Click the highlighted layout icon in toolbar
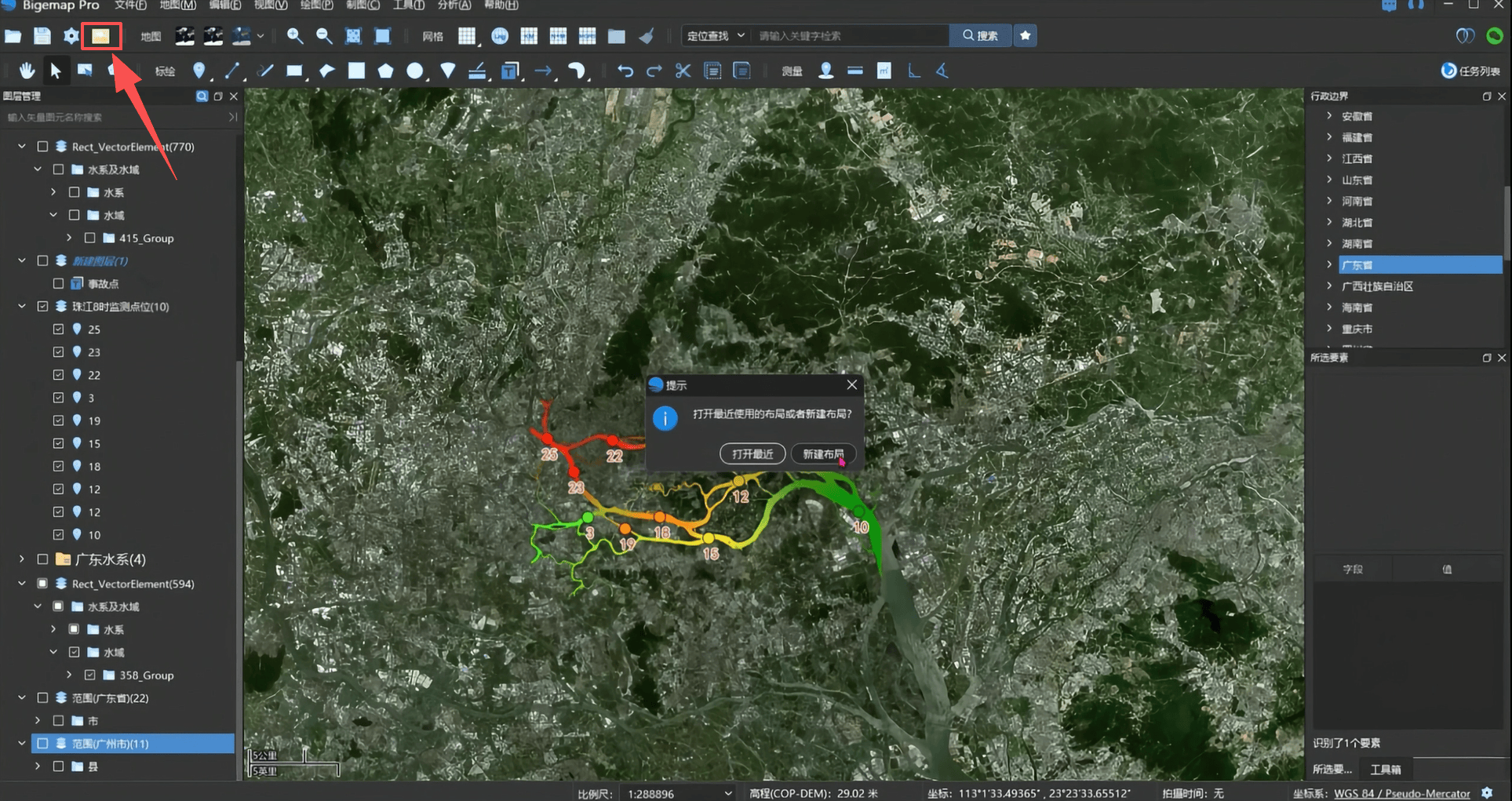Screen dimensions: 1512x801 [101, 36]
